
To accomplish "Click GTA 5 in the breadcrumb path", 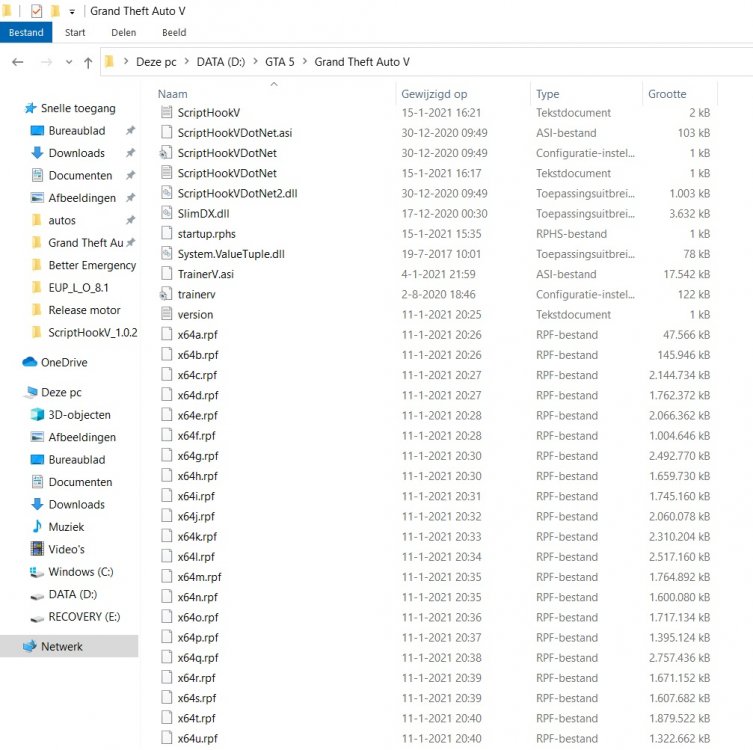I will 279,62.
